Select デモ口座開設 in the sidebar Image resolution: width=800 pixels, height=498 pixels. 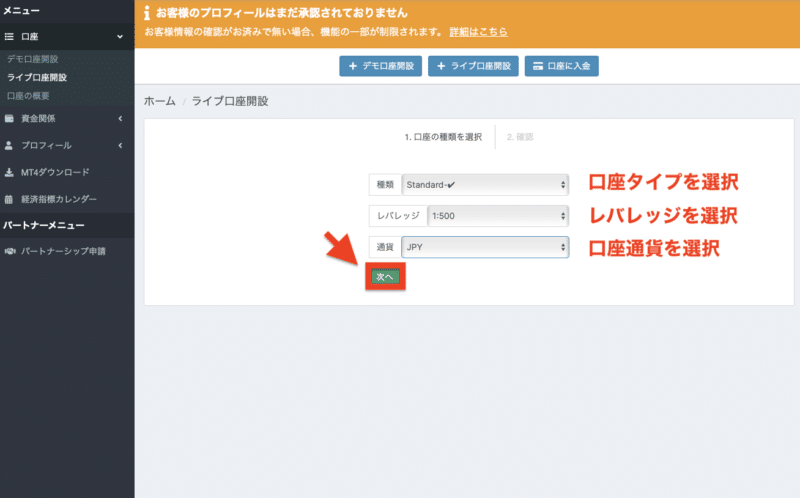[x=33, y=59]
